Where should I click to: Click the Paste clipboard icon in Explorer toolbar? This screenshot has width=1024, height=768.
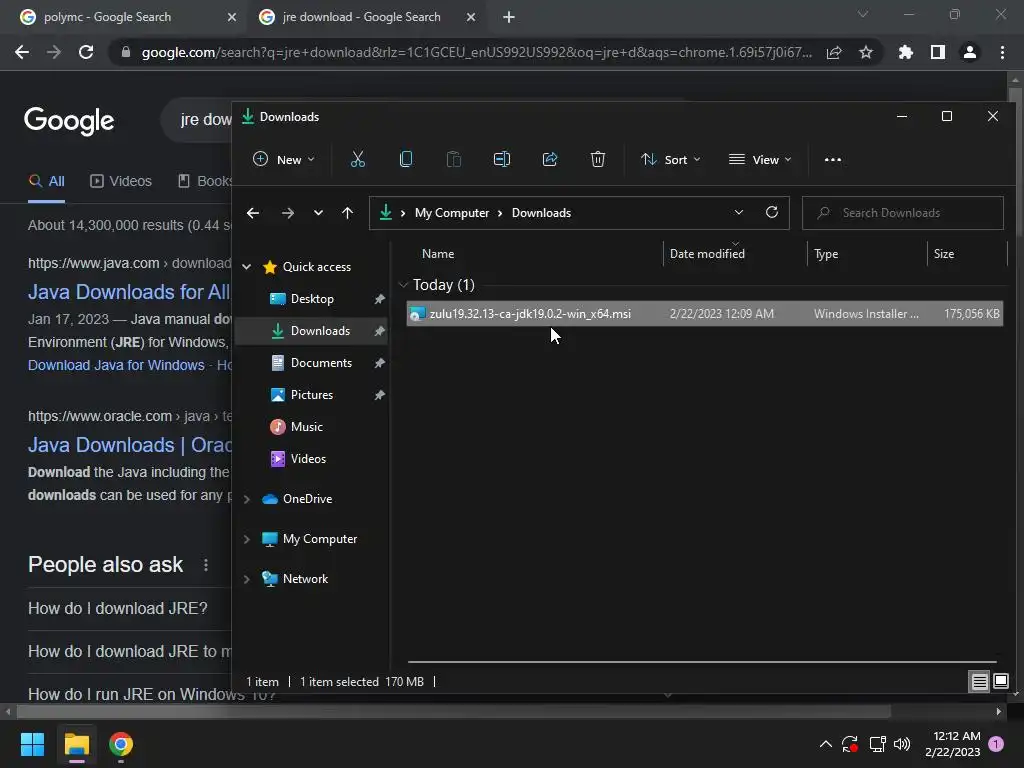(x=454, y=159)
